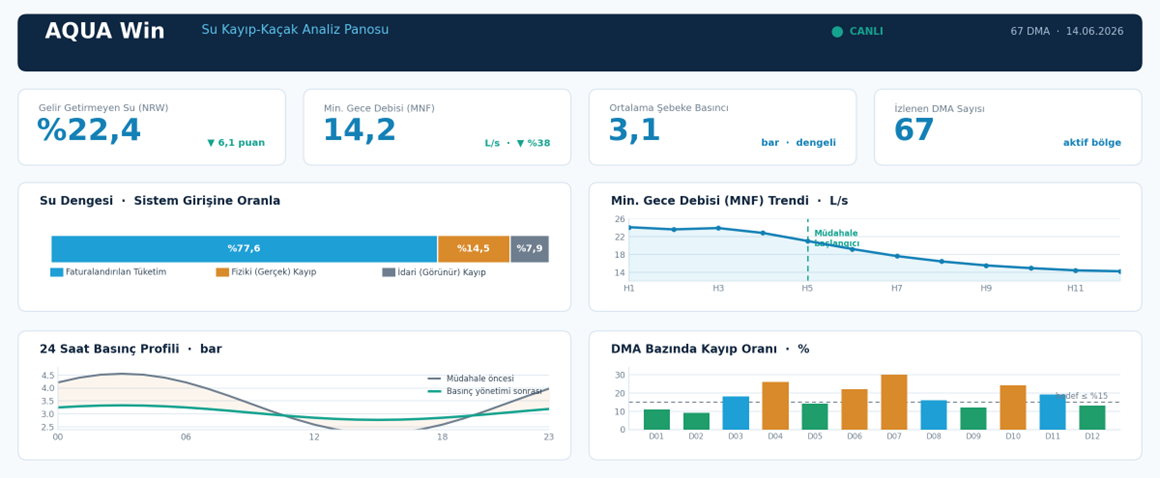
Task: Click the H9 axis label
Action: click(x=986, y=289)
